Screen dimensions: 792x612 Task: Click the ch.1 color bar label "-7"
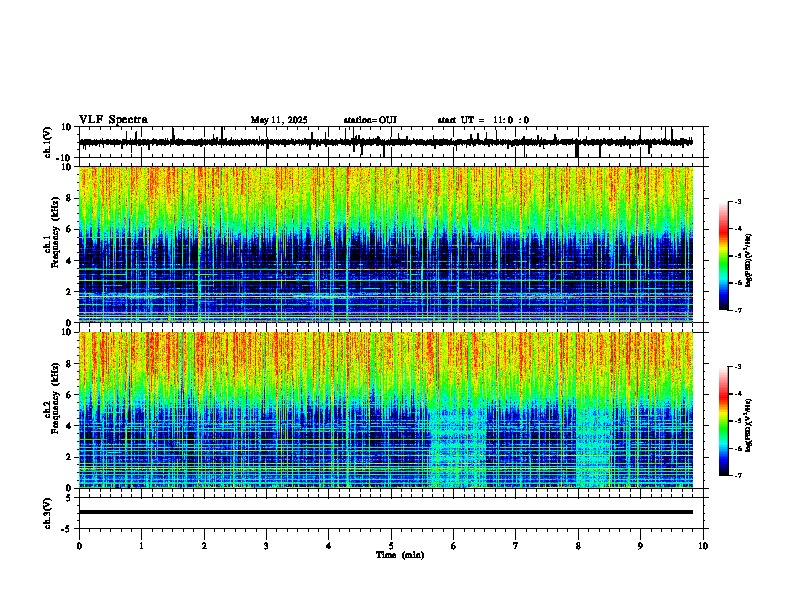pos(737,311)
